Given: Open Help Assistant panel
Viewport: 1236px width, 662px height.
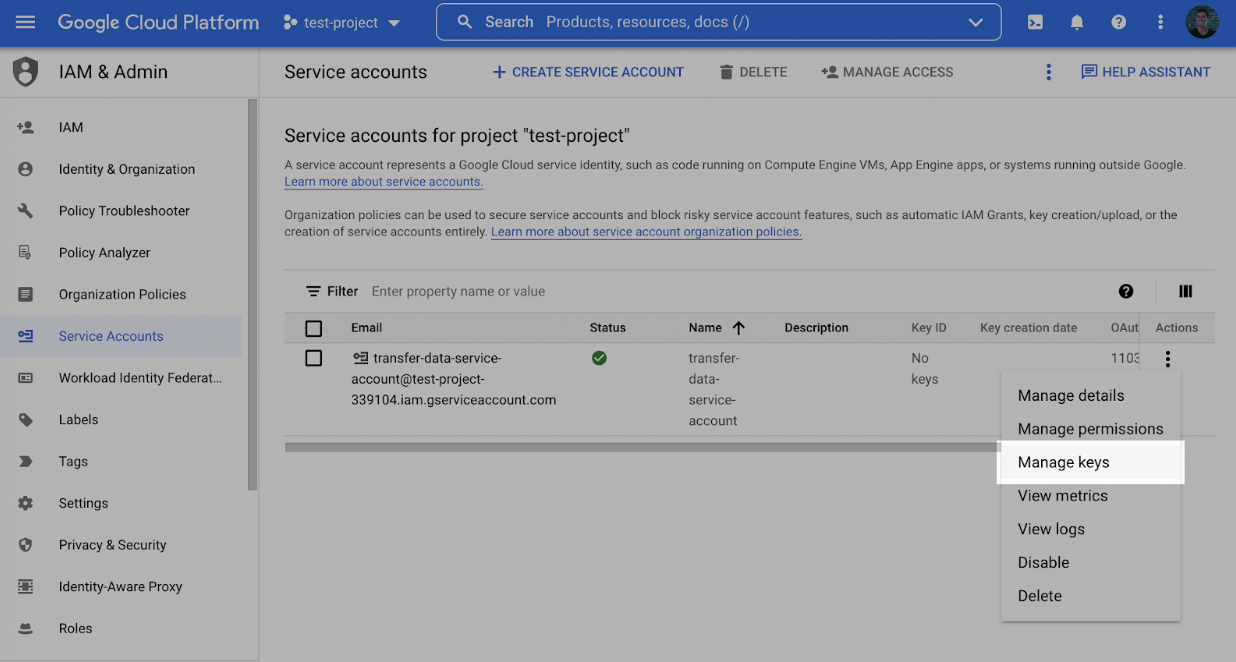Looking at the screenshot, I should pos(1146,72).
